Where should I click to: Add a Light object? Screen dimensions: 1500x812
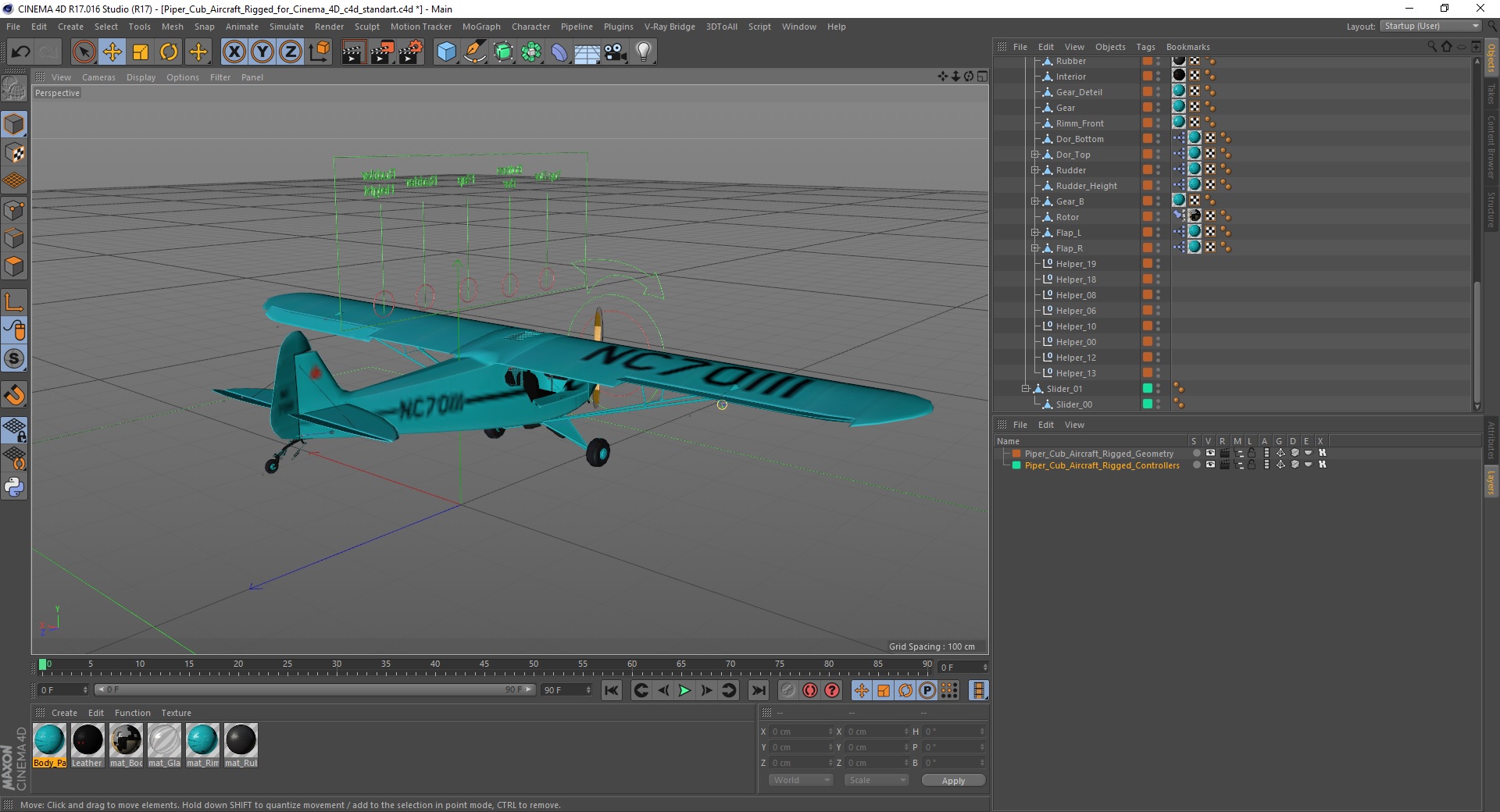tap(644, 52)
